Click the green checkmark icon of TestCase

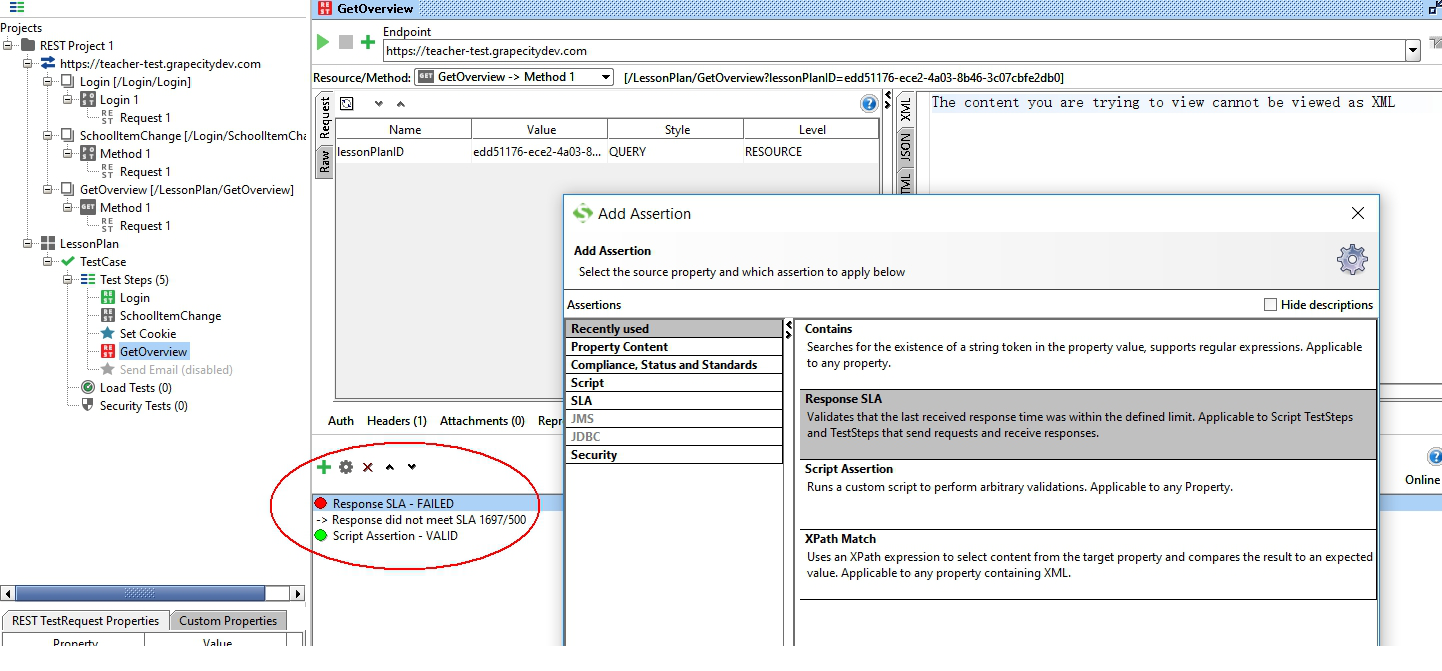point(68,261)
